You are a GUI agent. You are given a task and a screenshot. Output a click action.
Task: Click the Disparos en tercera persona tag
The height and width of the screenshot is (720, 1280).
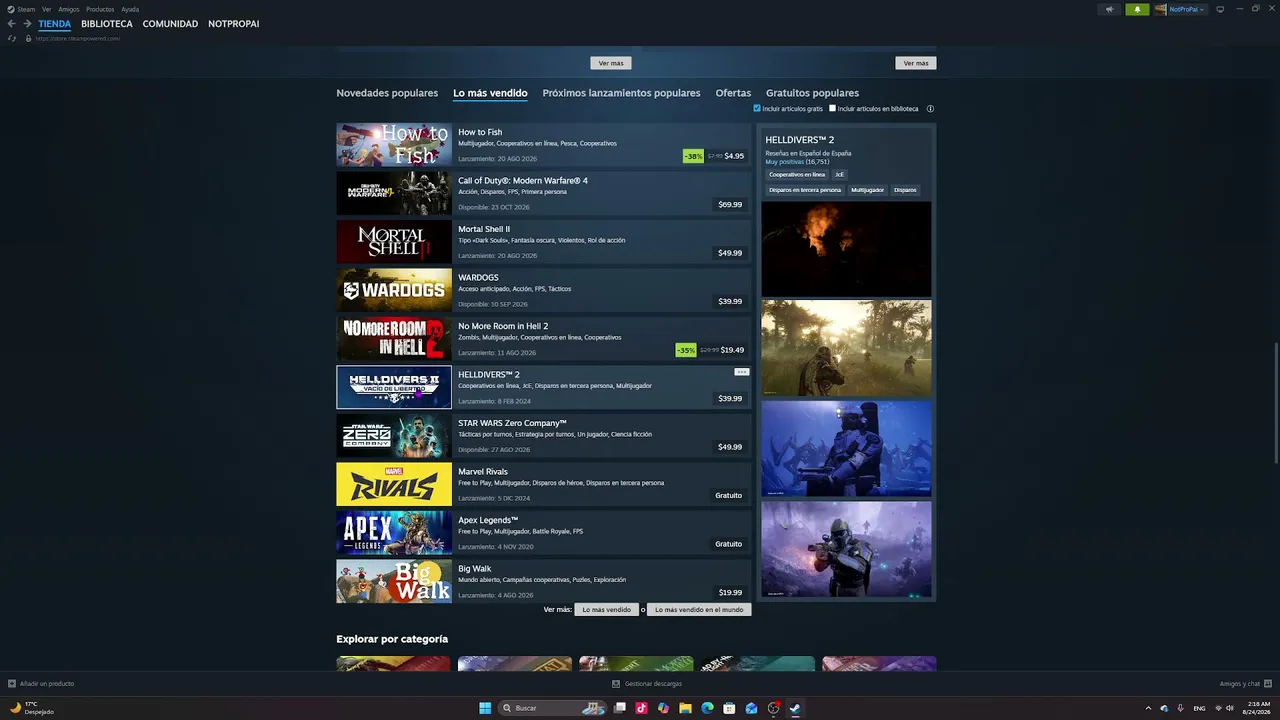click(x=805, y=190)
